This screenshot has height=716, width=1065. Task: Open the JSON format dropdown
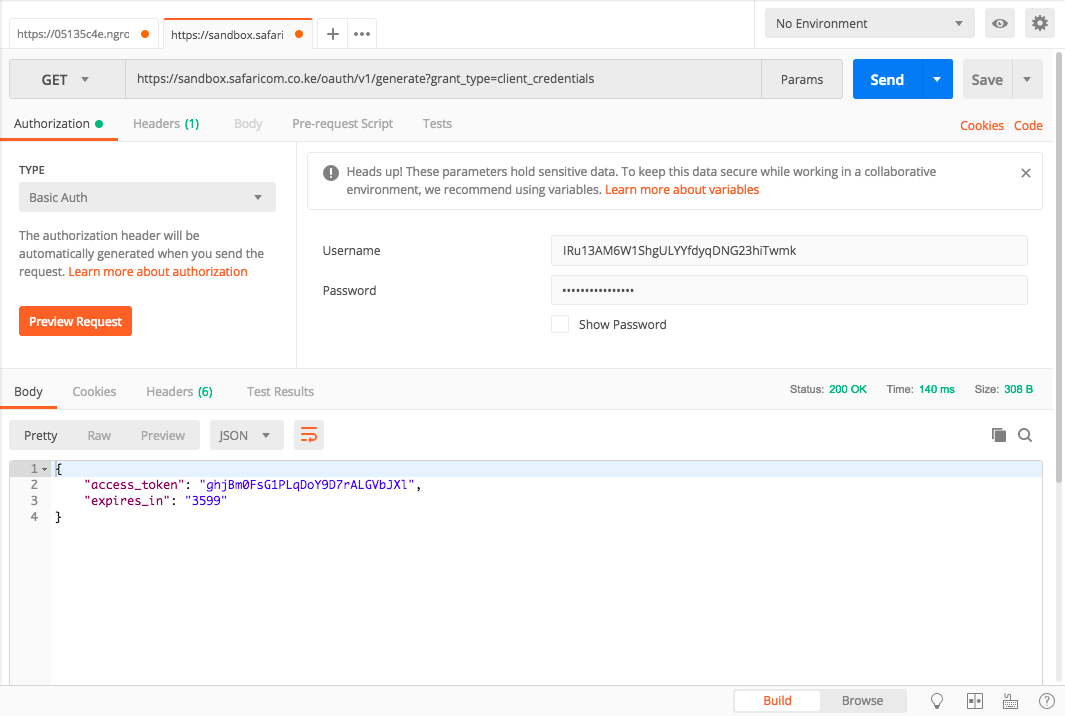(x=246, y=435)
